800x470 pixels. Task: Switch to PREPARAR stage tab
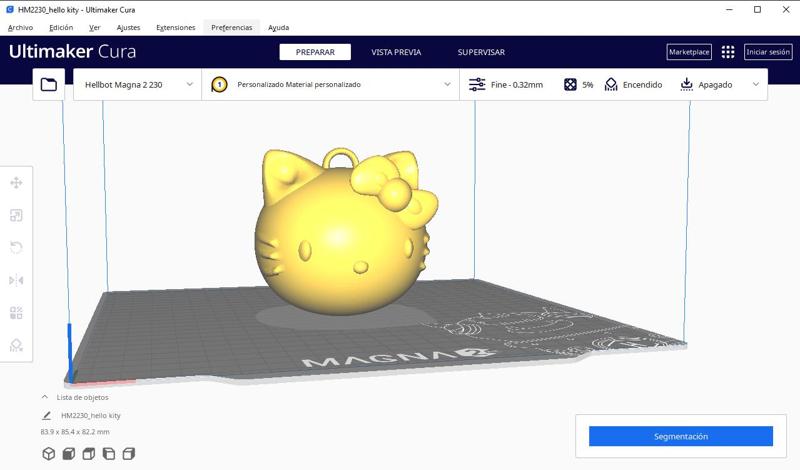click(x=315, y=52)
